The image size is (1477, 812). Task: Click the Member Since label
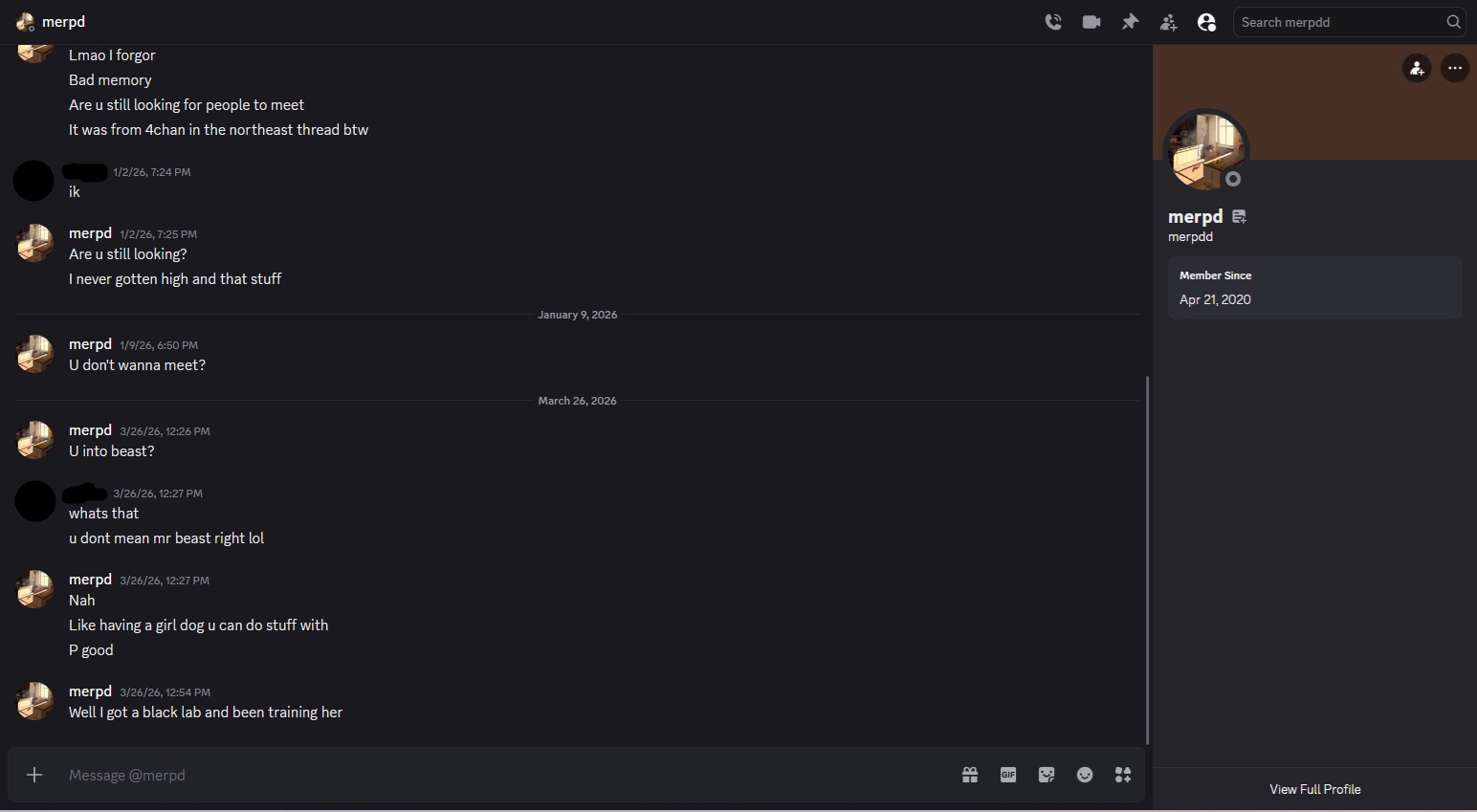1215,275
